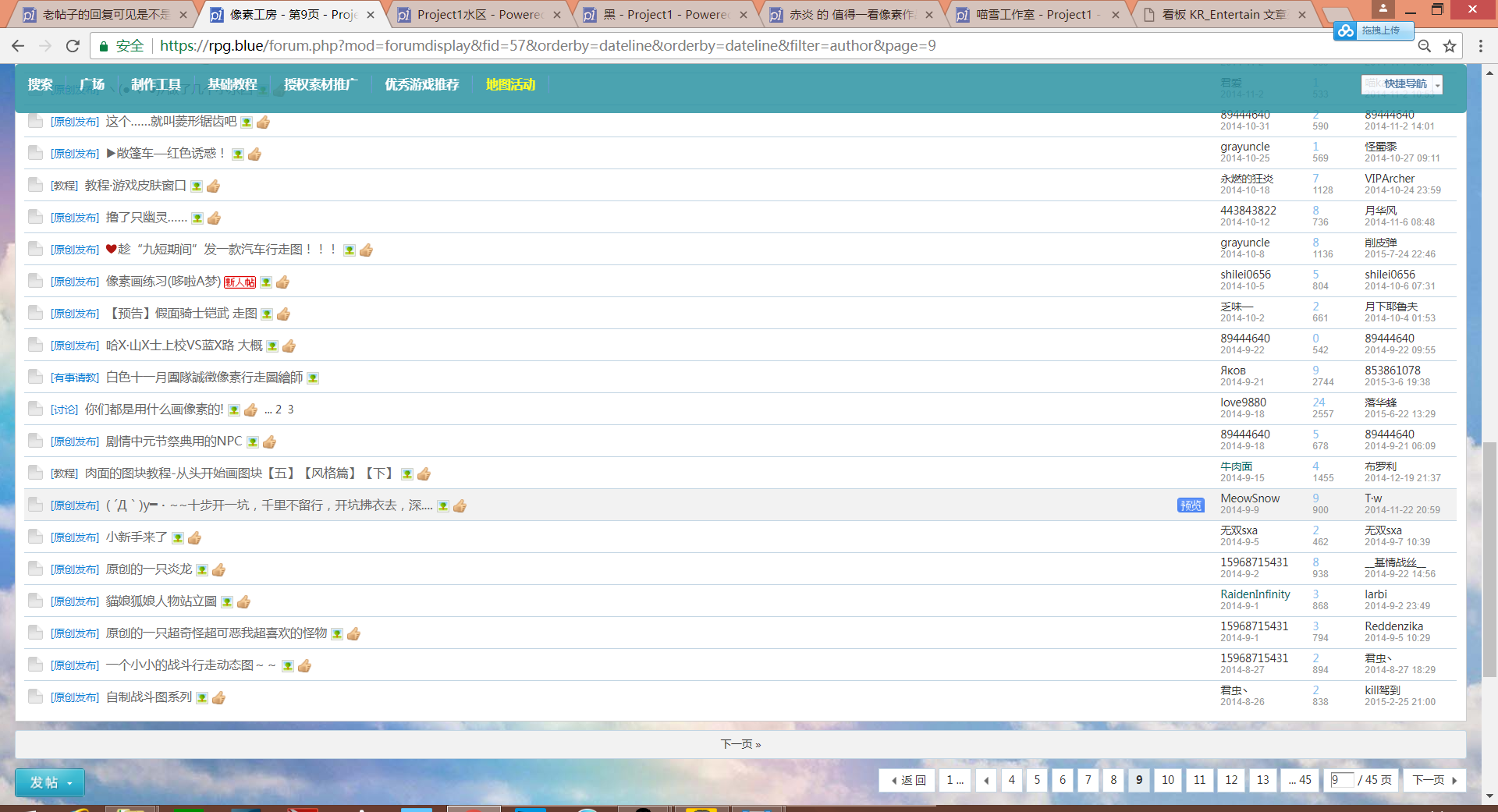Open the 基础教程 navigation item
The image size is (1498, 812).
233,84
